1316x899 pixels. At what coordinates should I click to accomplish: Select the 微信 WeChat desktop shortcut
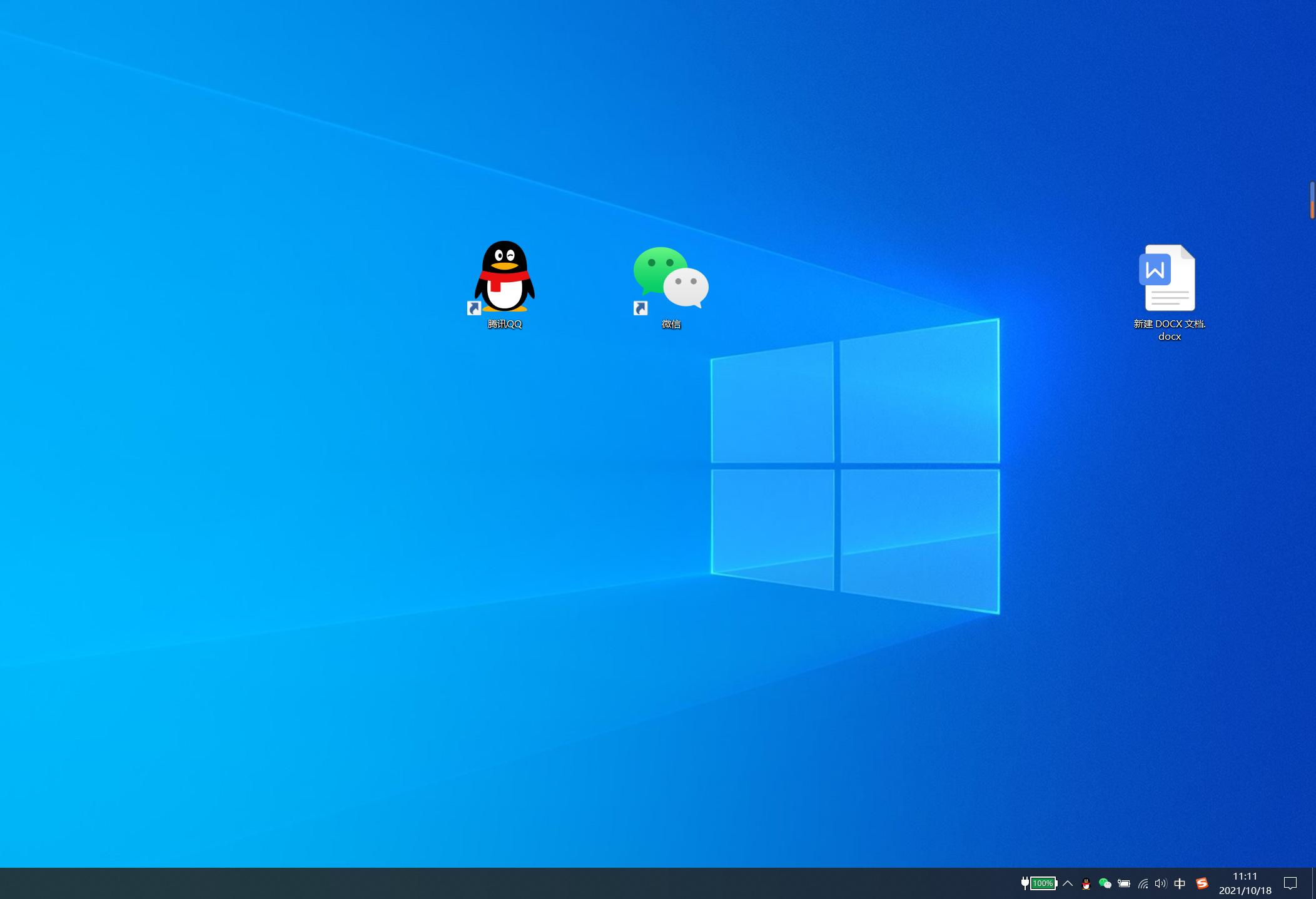pos(671,278)
